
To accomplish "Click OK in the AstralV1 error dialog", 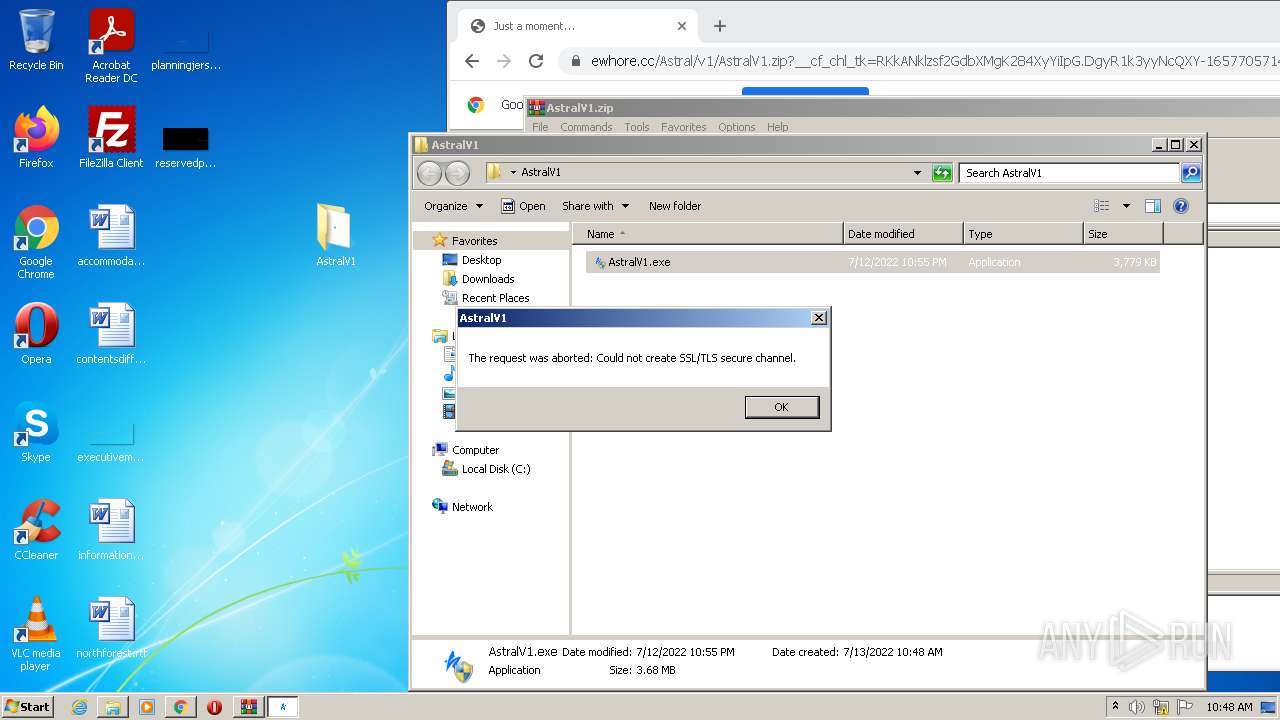I will (781, 407).
